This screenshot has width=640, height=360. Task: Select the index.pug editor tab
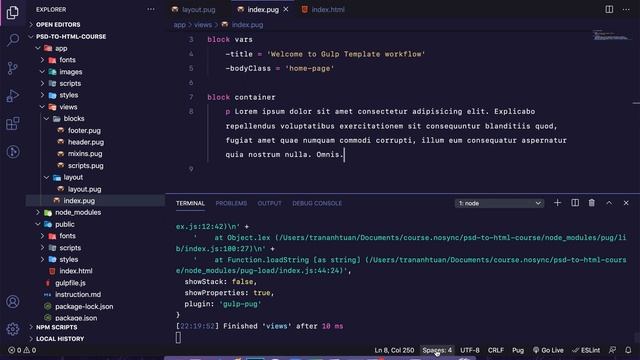coord(262,9)
